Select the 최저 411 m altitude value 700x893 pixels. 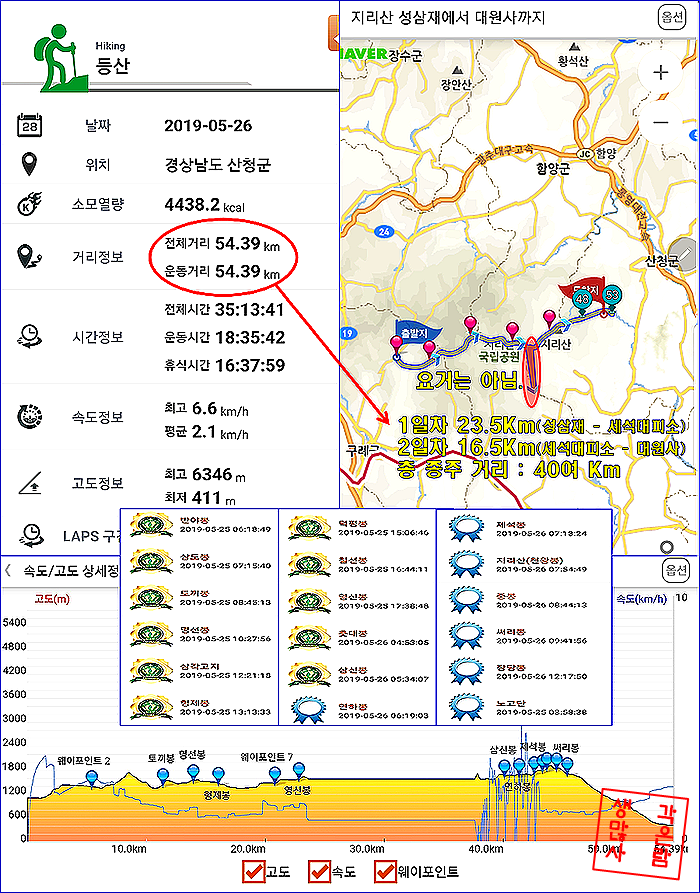199,498
